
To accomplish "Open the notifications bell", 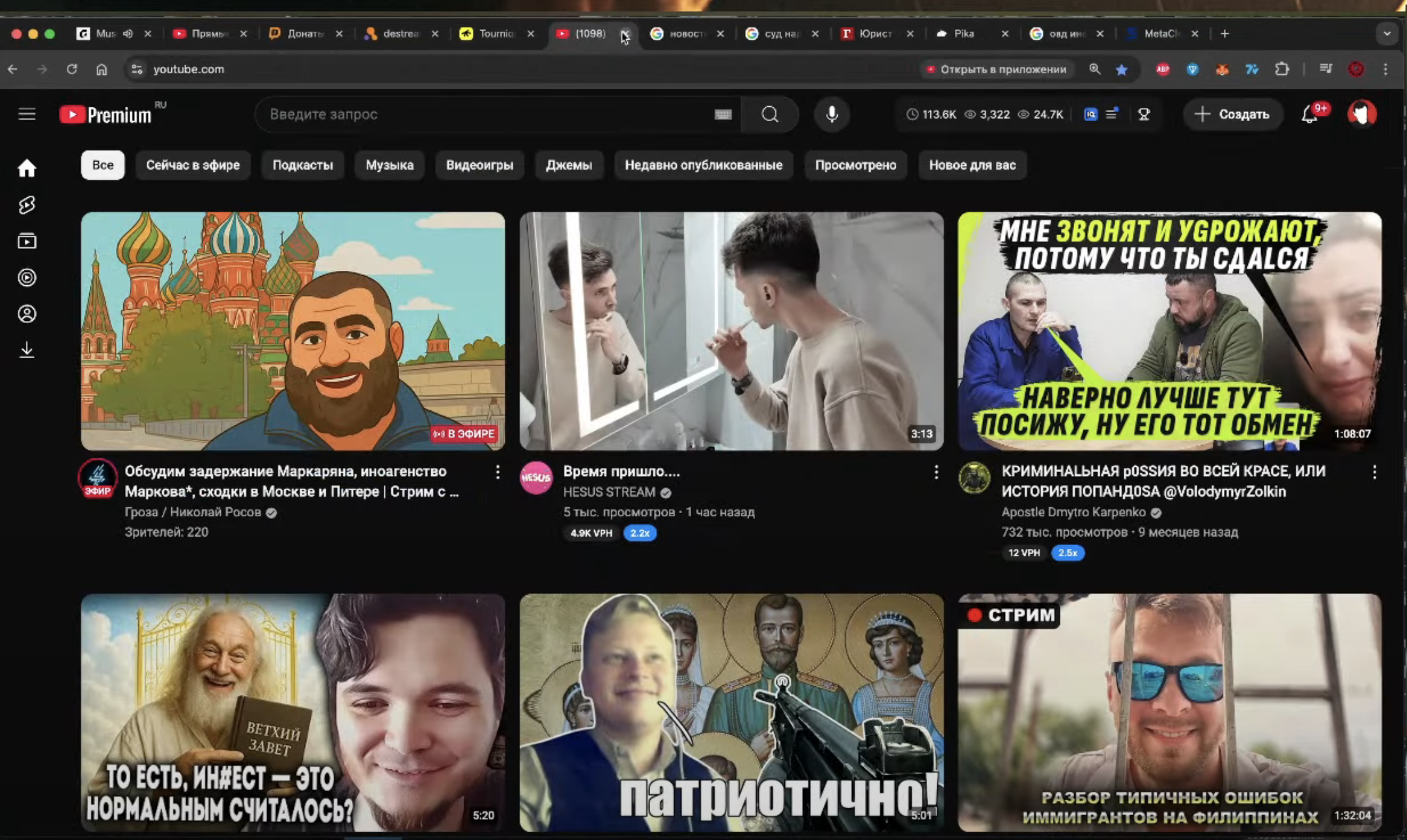I will tap(1309, 115).
